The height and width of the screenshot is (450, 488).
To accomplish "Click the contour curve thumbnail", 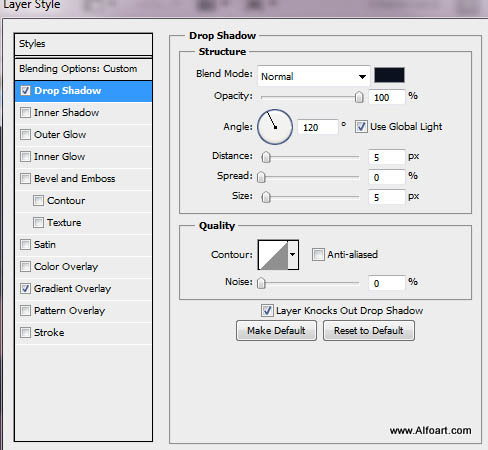I will coord(273,255).
